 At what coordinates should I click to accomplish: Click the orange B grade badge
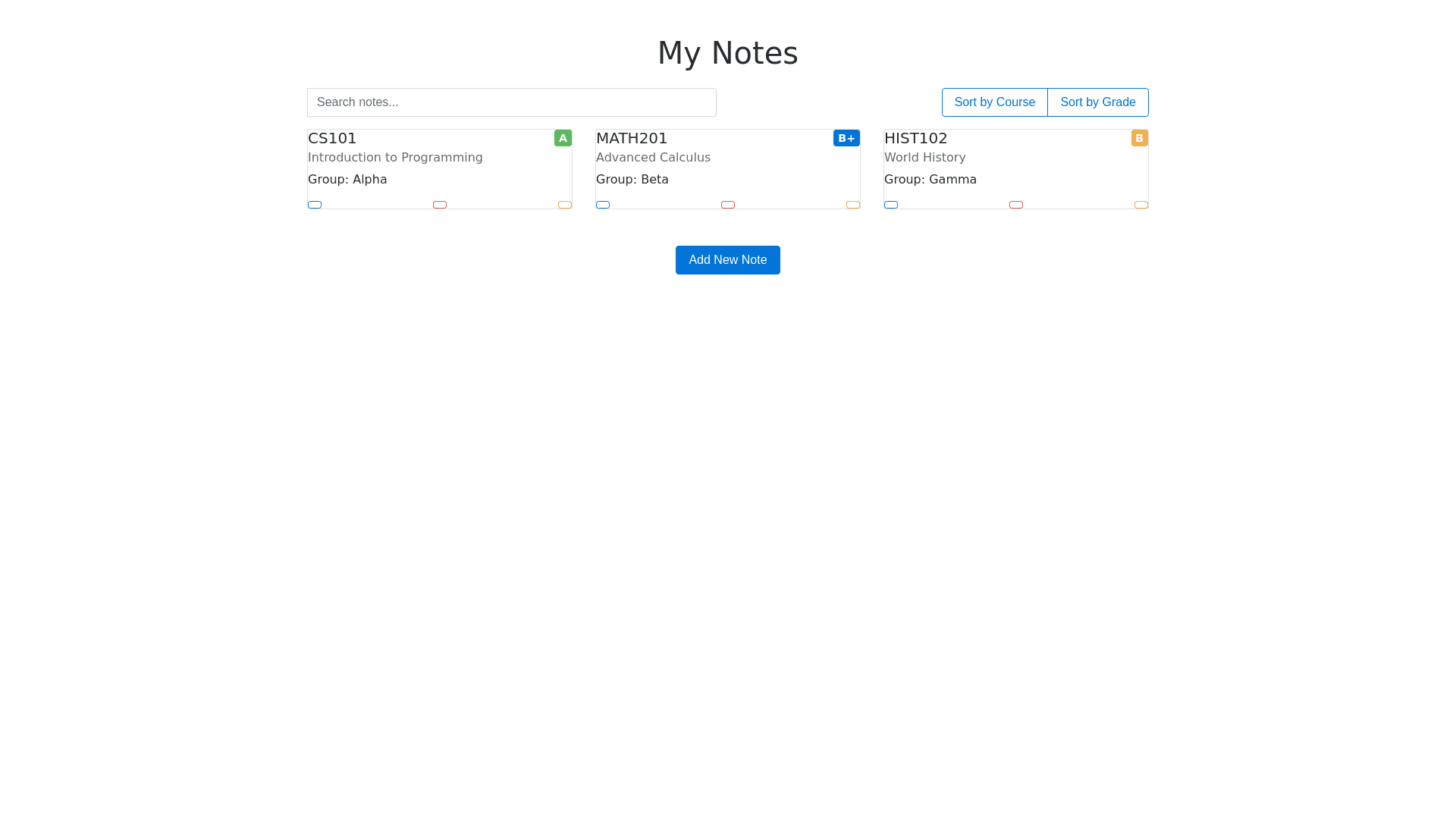1139,138
